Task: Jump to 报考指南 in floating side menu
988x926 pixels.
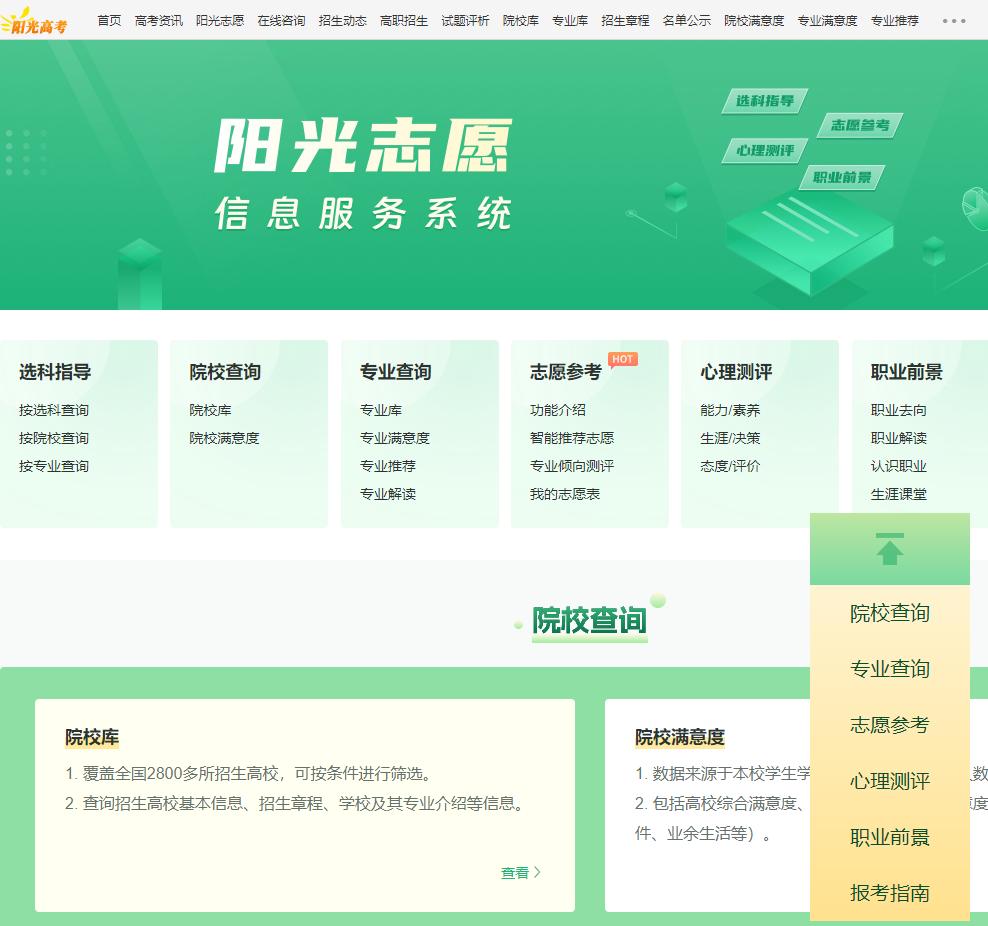Action: (890, 893)
